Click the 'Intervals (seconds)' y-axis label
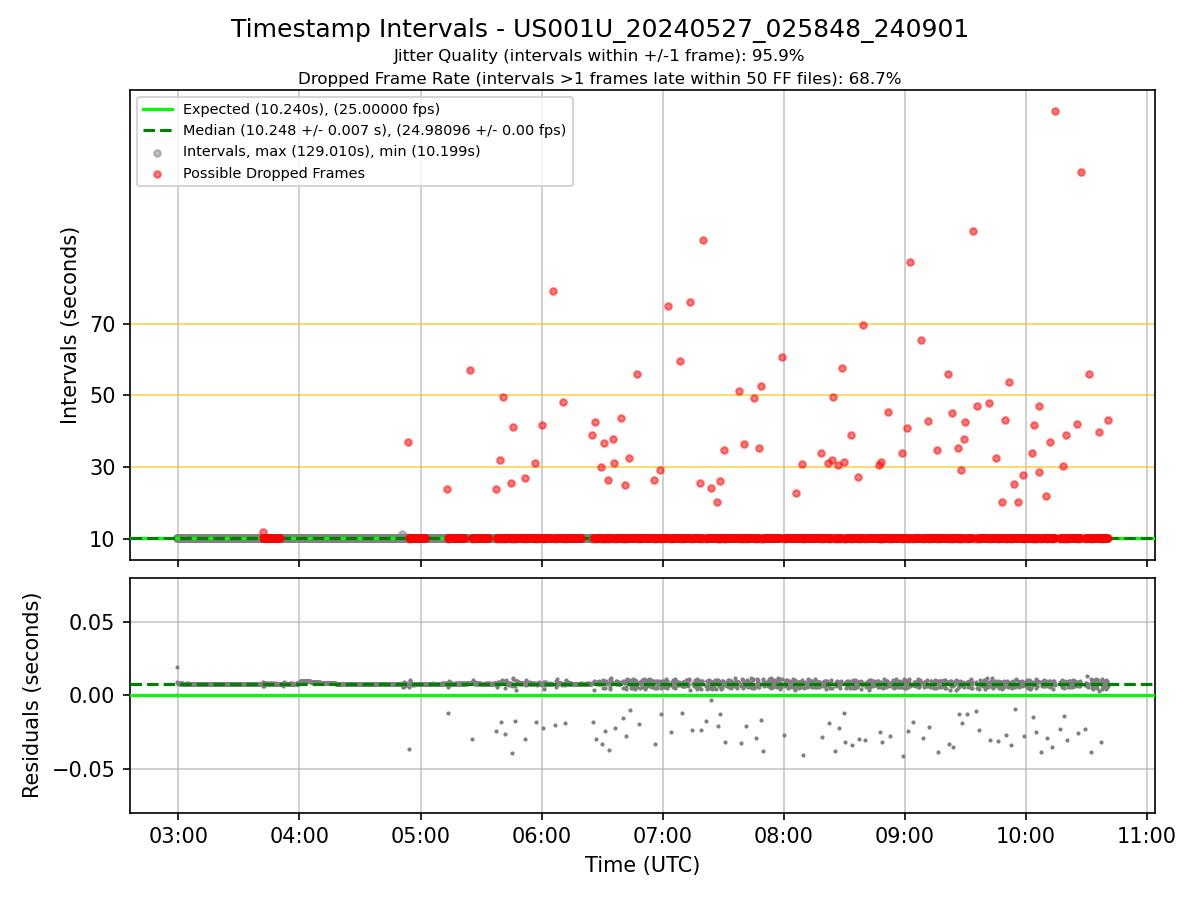Screen dimensions: 1200x900 pyautogui.click(x=70, y=325)
